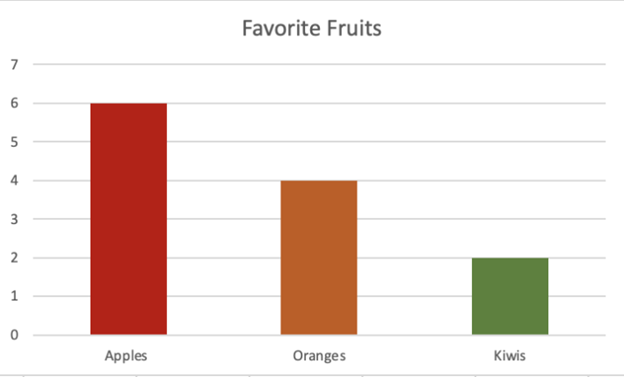Click the red Apples bar
The height and width of the screenshot is (377, 624).
129,219
